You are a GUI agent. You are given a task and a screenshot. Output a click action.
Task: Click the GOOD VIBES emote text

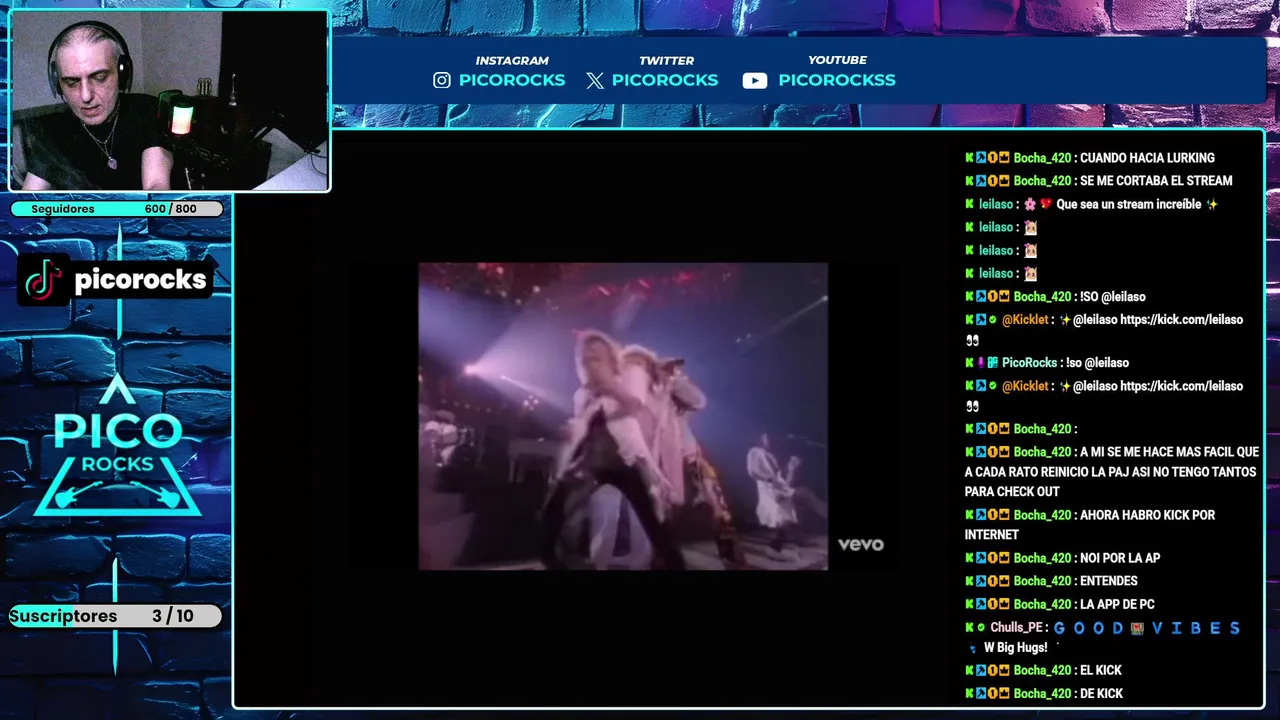click(1147, 628)
